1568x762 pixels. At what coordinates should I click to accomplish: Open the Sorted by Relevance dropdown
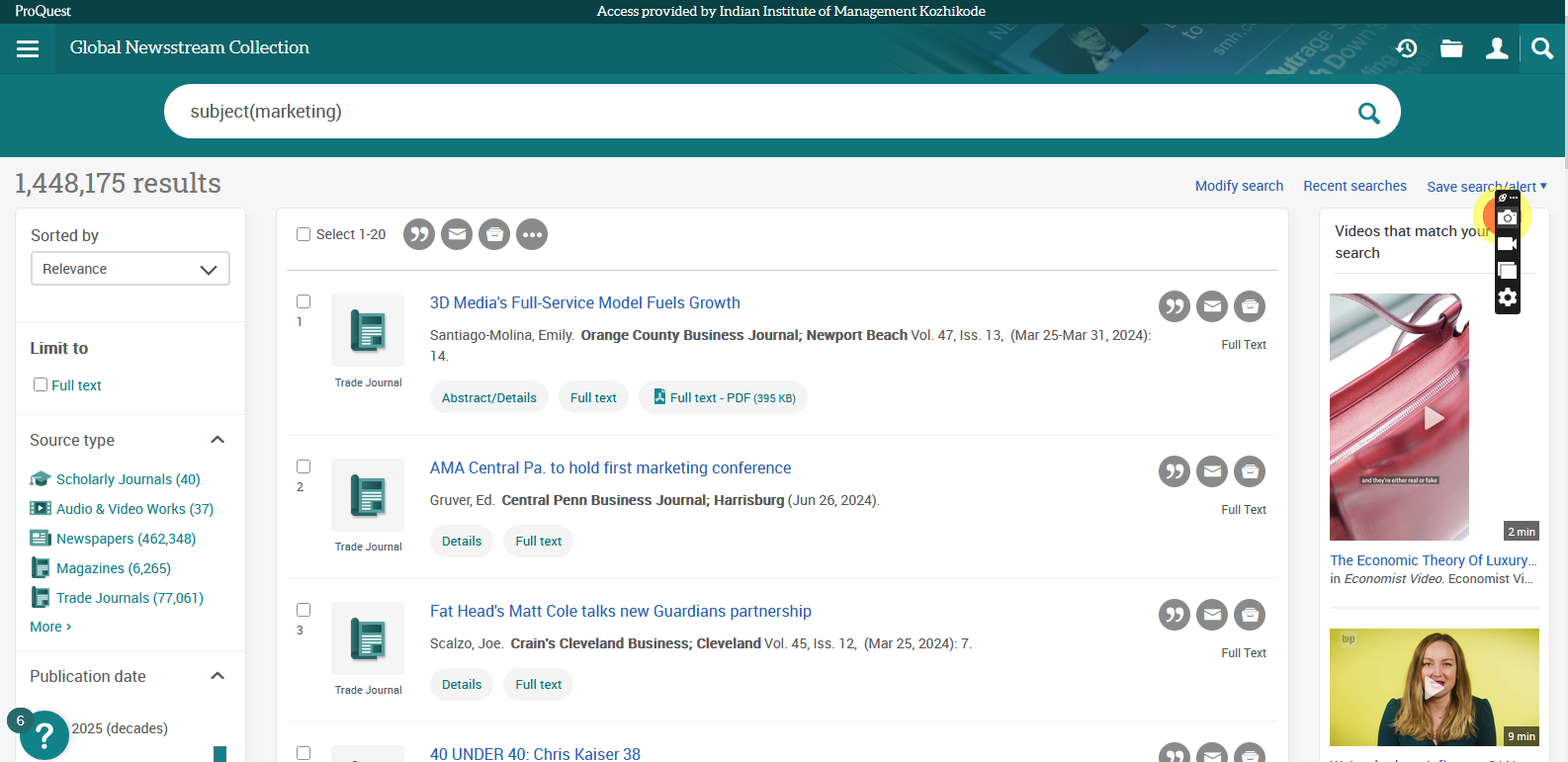point(130,269)
